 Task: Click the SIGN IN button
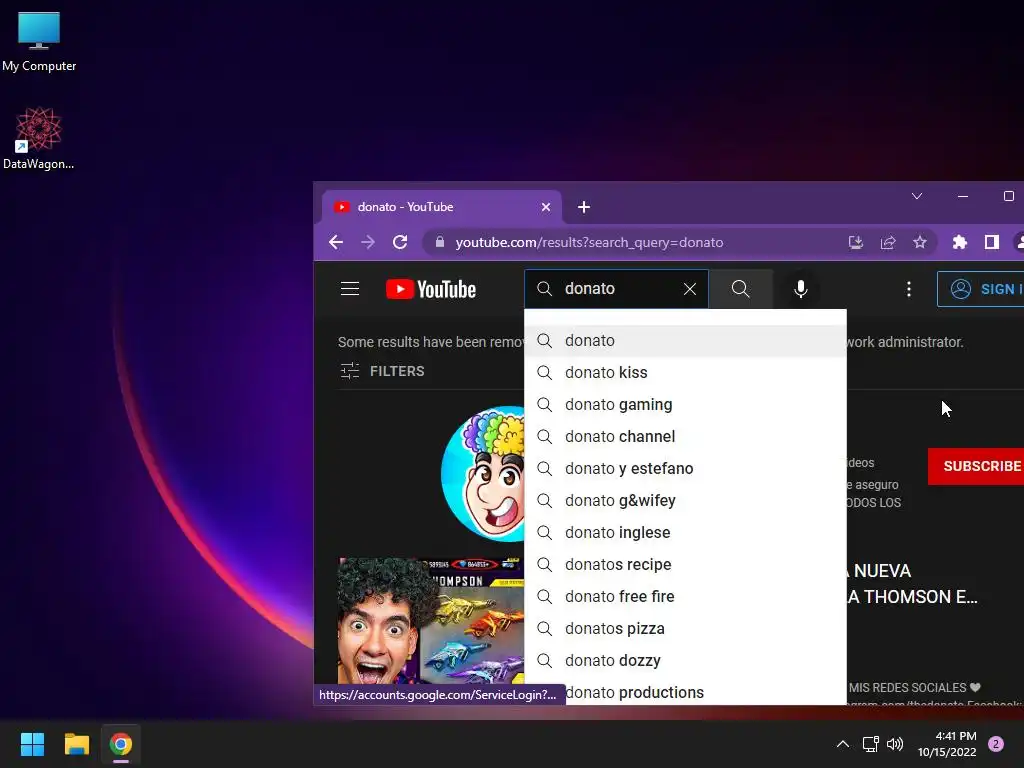981,289
